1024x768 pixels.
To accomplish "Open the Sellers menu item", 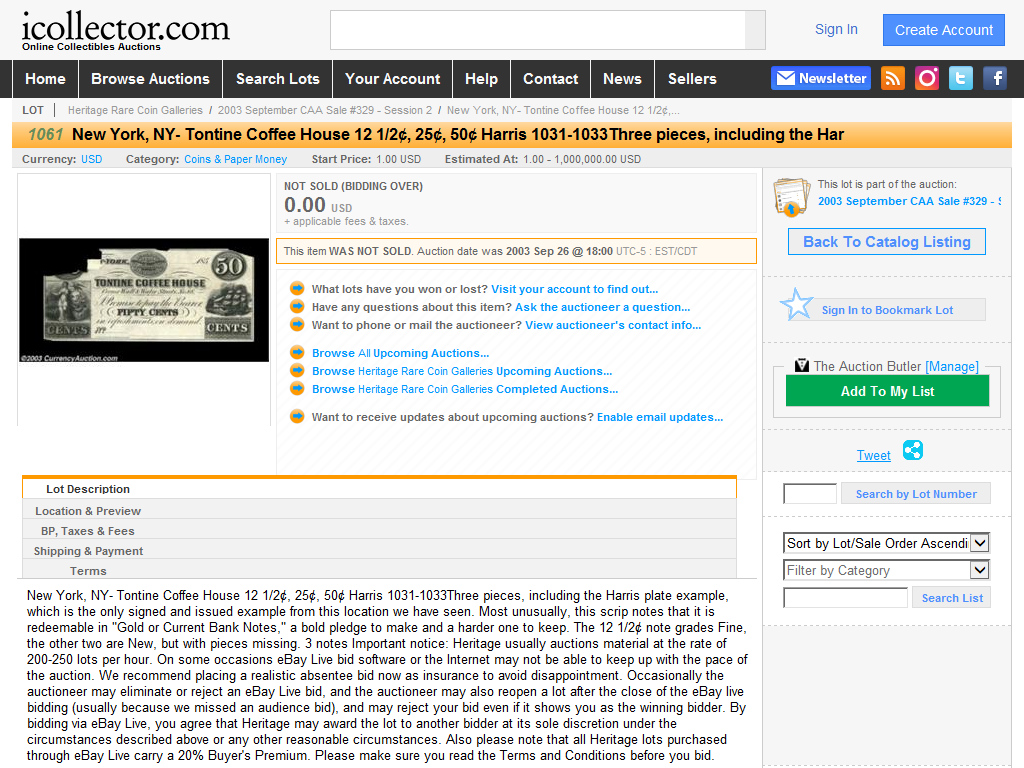I will click(692, 79).
